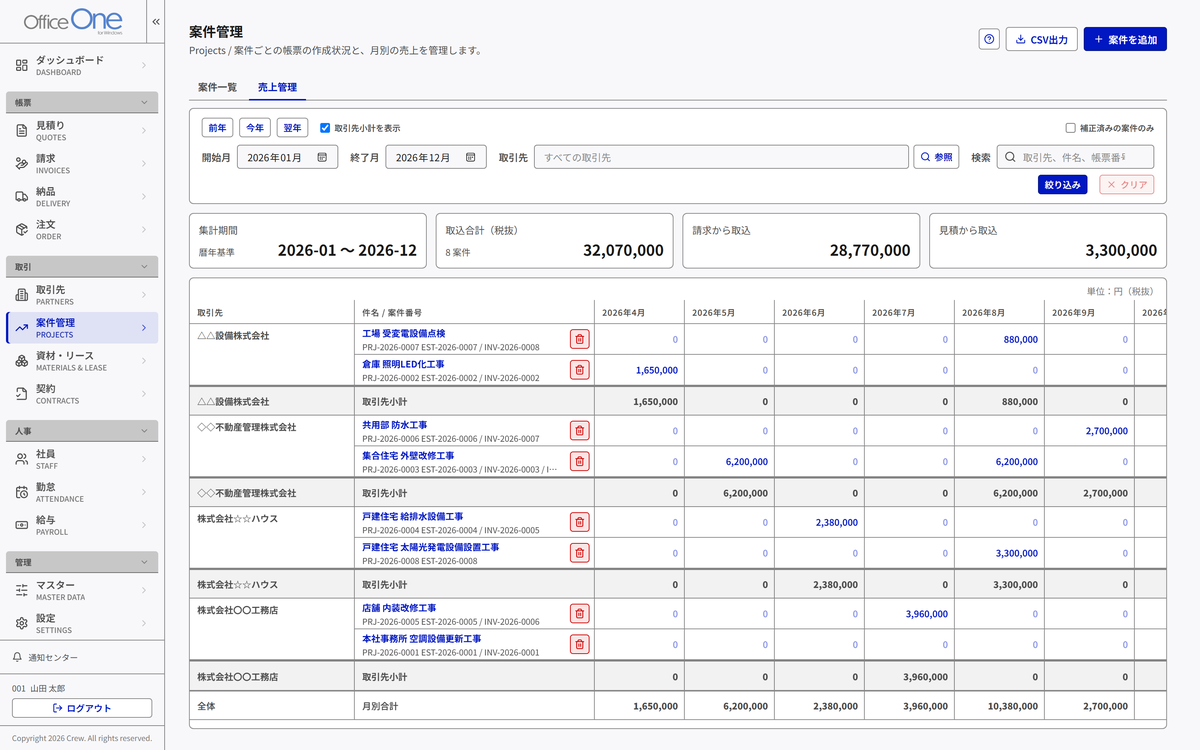This screenshot has width=1200, height=750.
Task: Click the 契約 contracts icon
Action: point(22,393)
